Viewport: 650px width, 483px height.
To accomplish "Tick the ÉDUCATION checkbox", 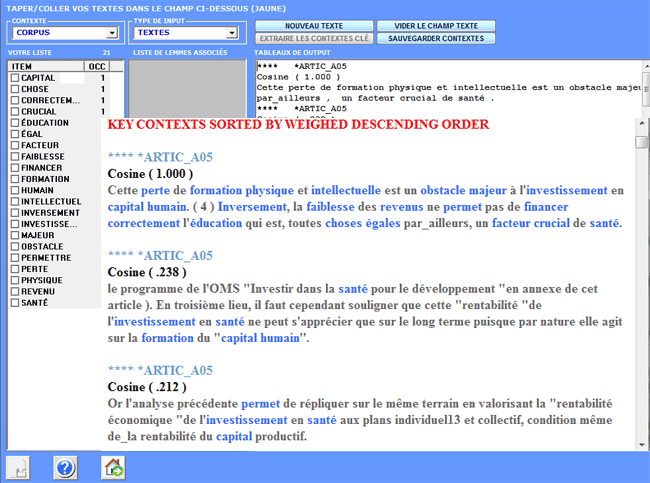I will 15,123.
